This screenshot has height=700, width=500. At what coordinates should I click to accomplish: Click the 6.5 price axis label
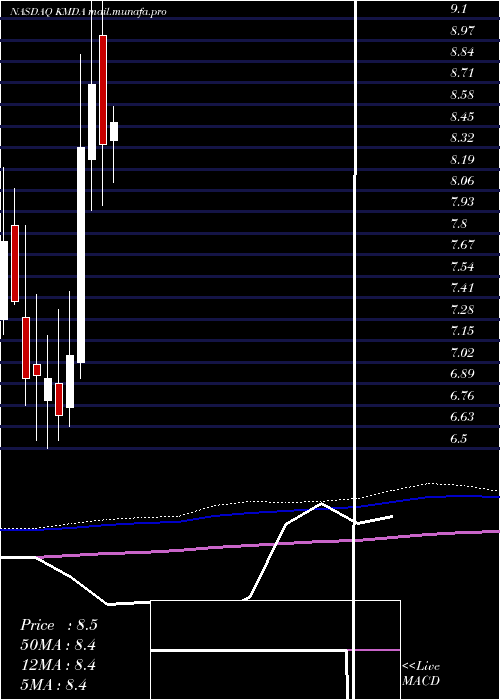coord(458,439)
